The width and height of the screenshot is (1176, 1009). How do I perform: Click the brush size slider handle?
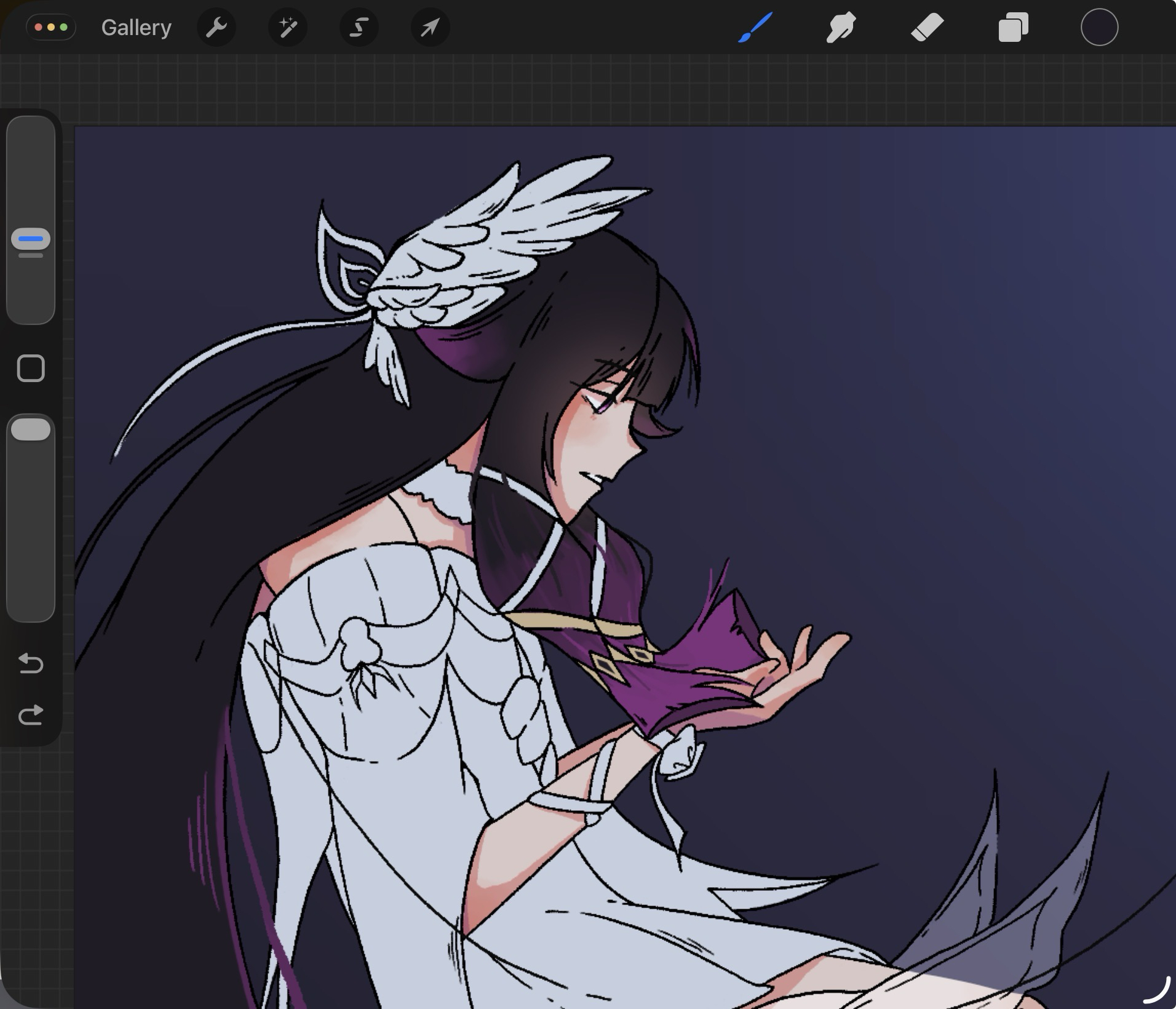[31, 239]
